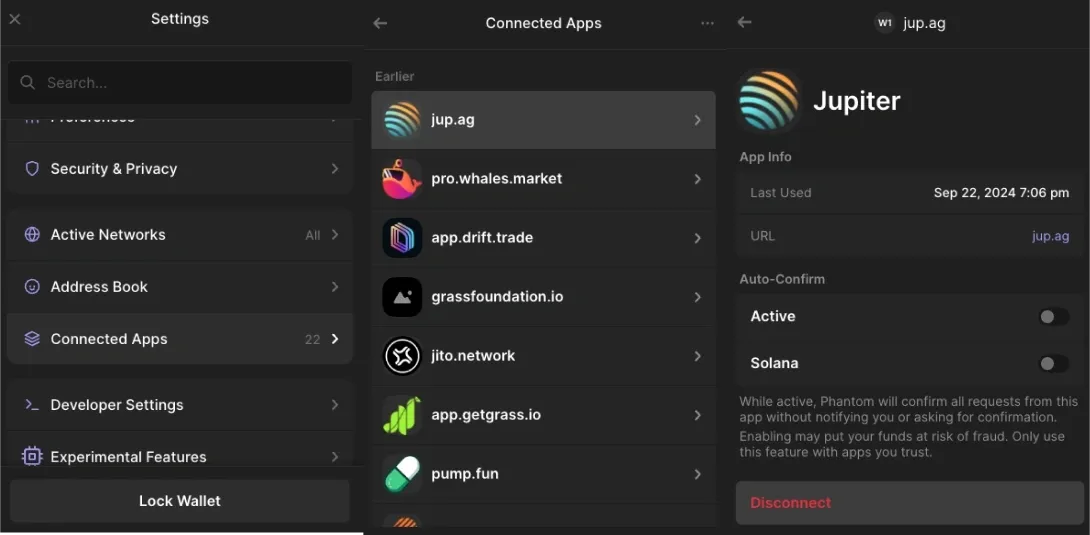
Task: Expand the jup.ag row chevron
Action: tap(697, 120)
